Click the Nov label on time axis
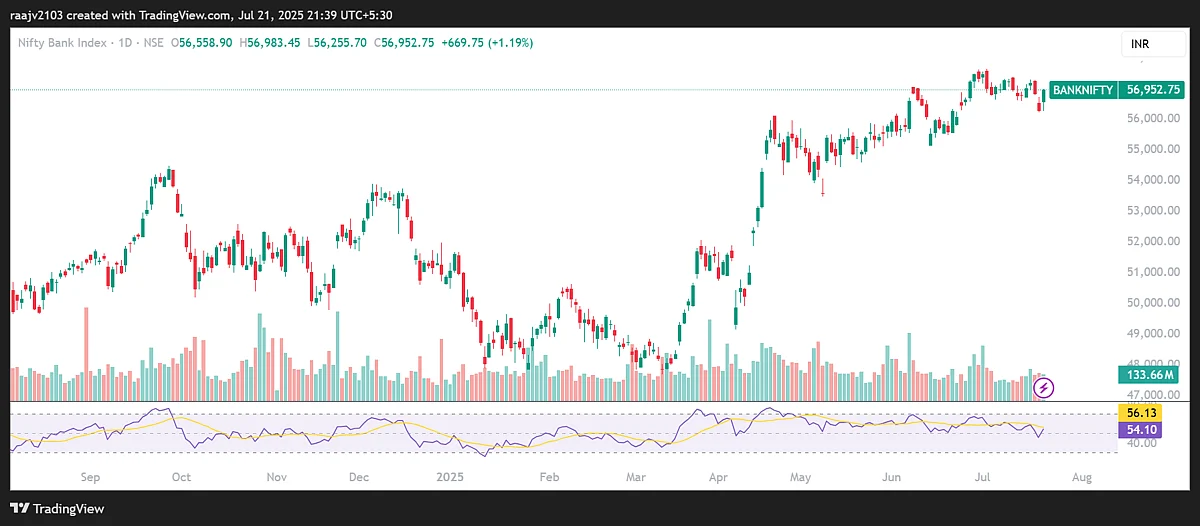This screenshot has width=1200, height=526. click(x=278, y=478)
